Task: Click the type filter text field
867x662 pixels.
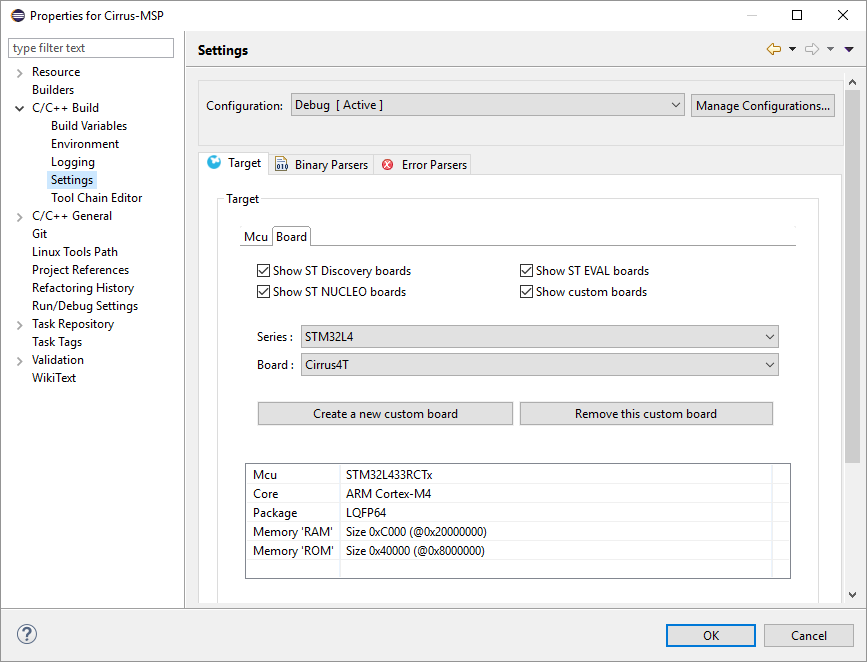Action: 91,48
